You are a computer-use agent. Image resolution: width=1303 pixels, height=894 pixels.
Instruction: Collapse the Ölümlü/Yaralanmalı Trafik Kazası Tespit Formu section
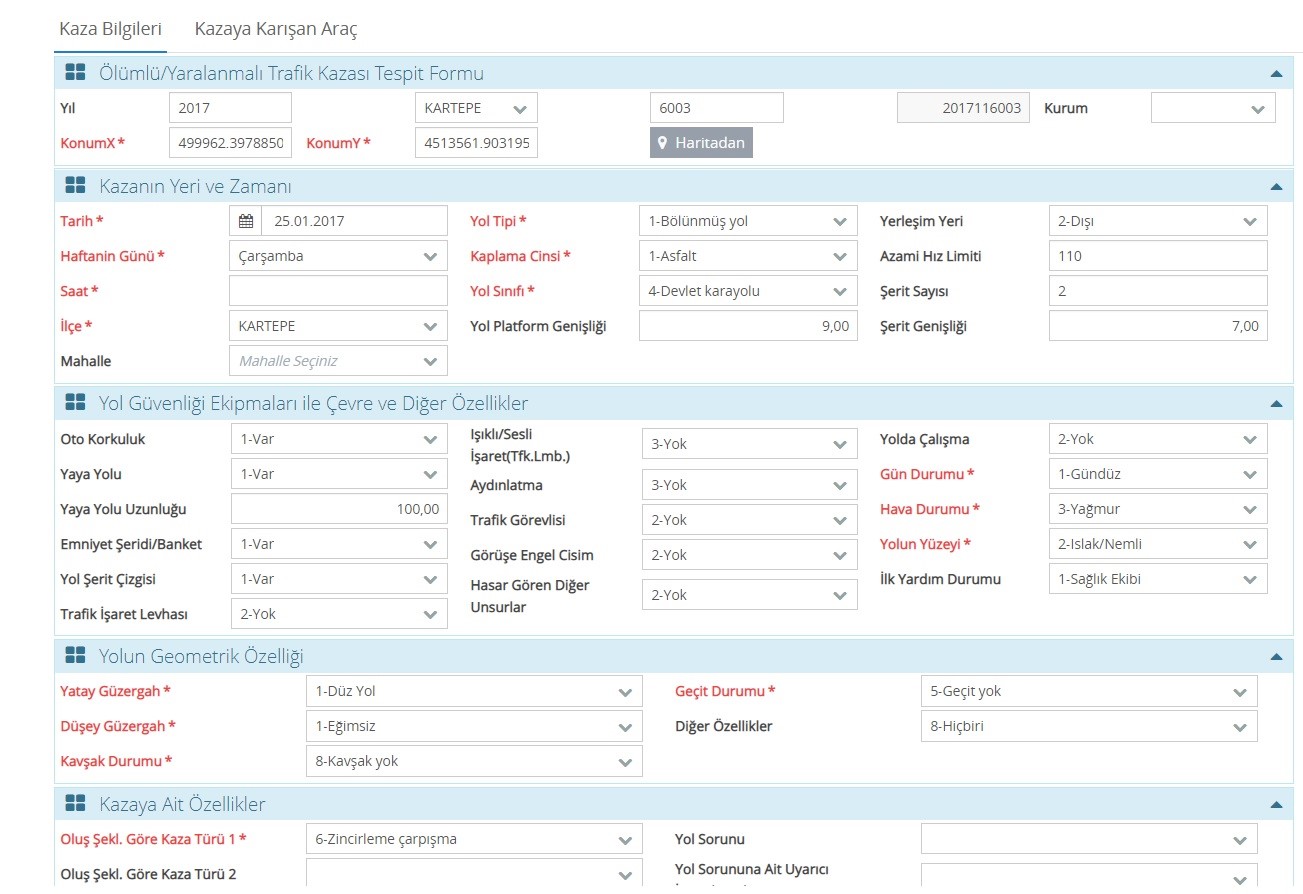point(1275,74)
